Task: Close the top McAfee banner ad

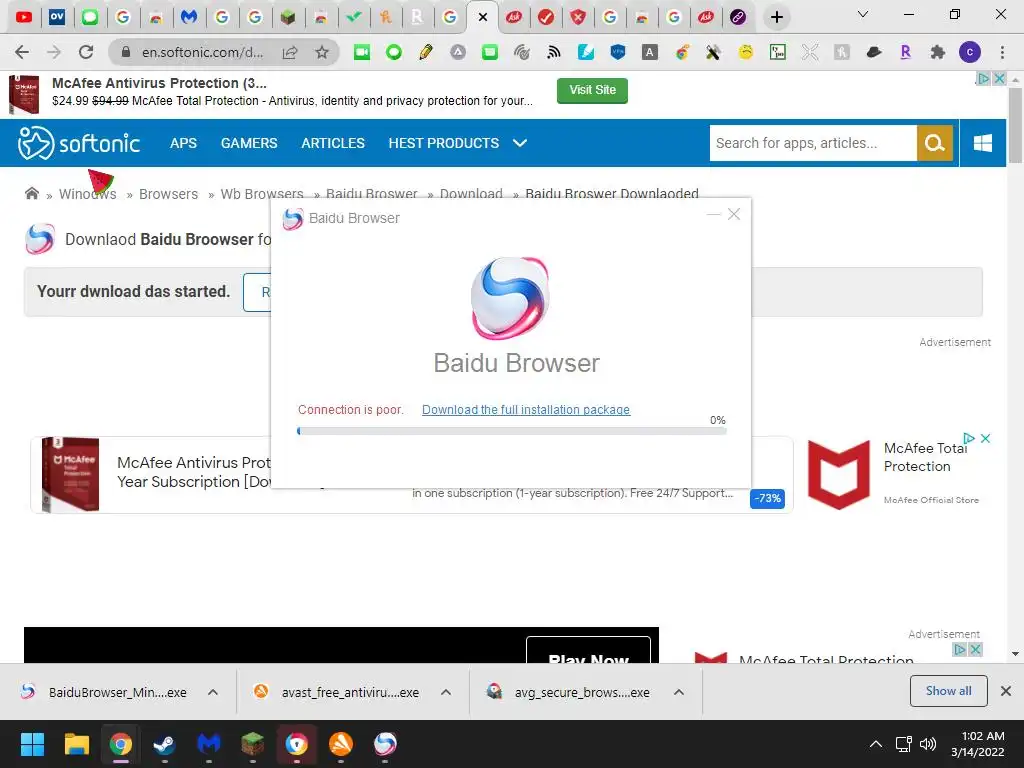Action: (x=999, y=78)
